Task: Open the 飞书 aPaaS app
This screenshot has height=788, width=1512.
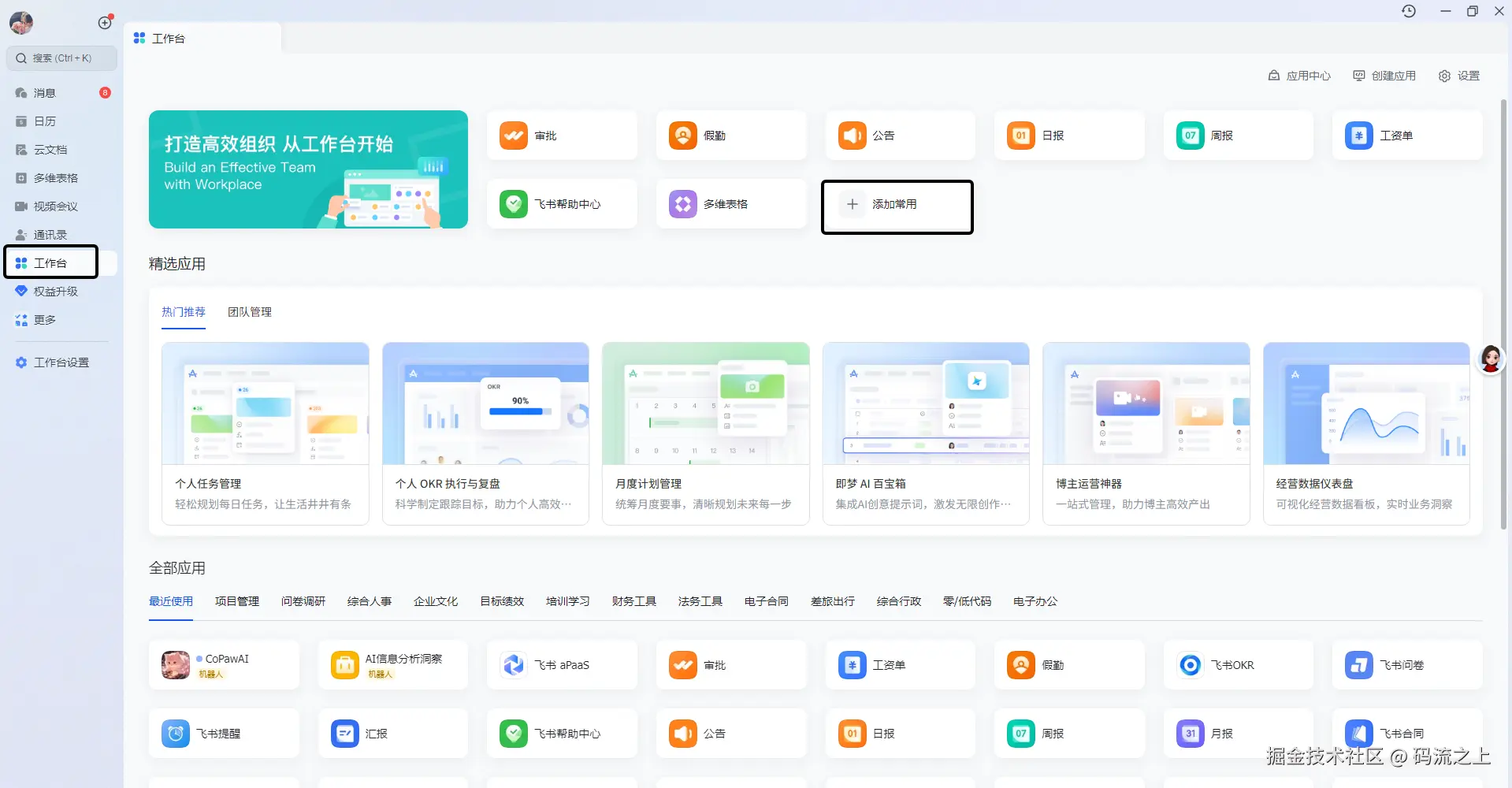Action: [x=562, y=665]
